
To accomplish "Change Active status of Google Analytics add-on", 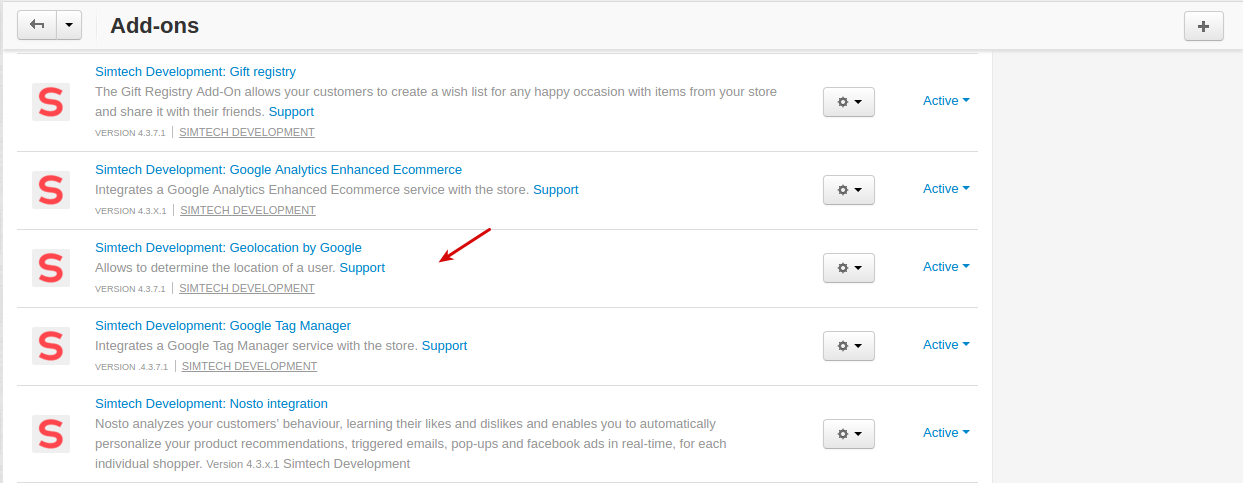I will click(x=946, y=189).
